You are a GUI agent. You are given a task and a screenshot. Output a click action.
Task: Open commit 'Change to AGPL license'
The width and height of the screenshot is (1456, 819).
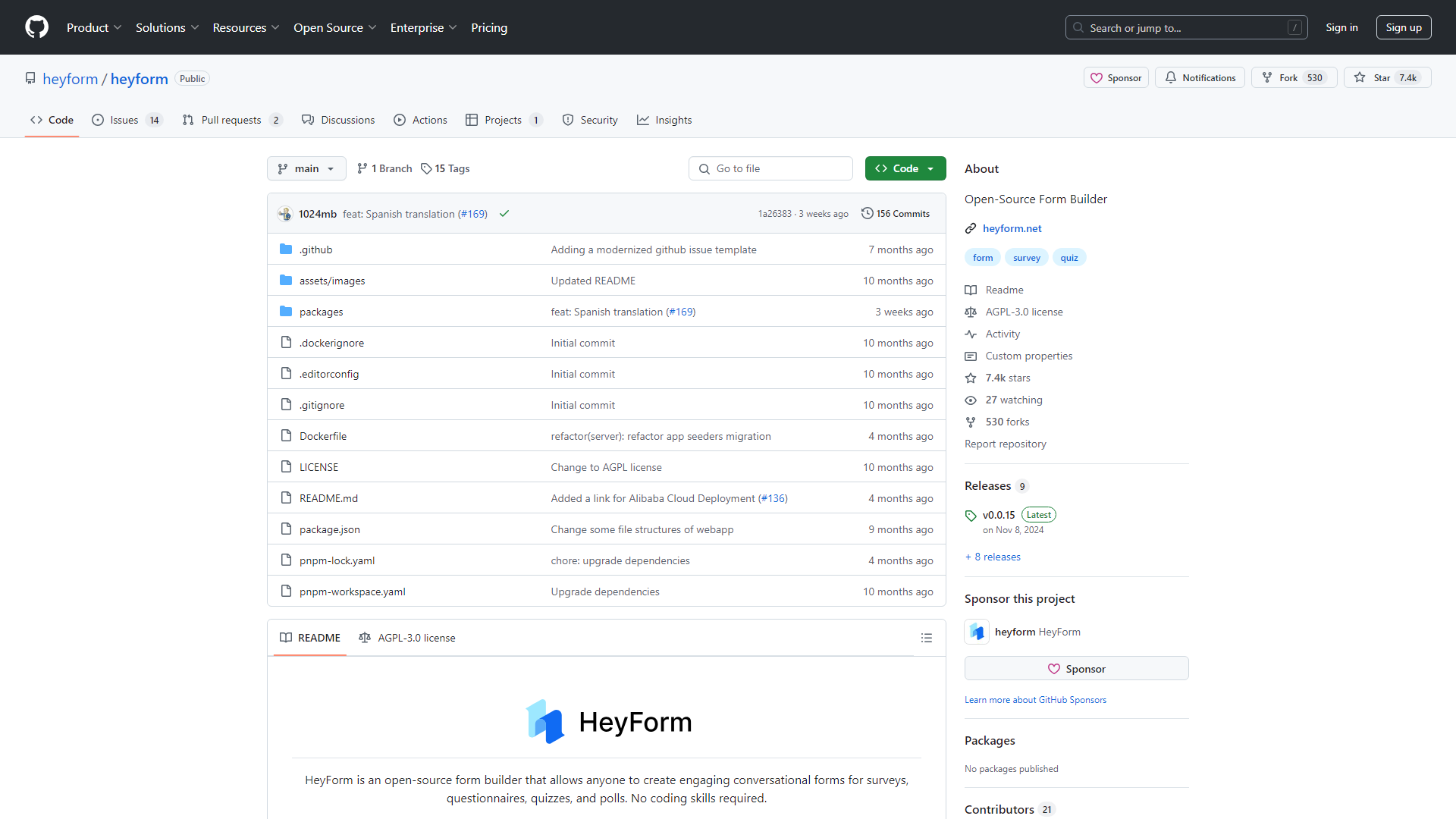coord(606,467)
